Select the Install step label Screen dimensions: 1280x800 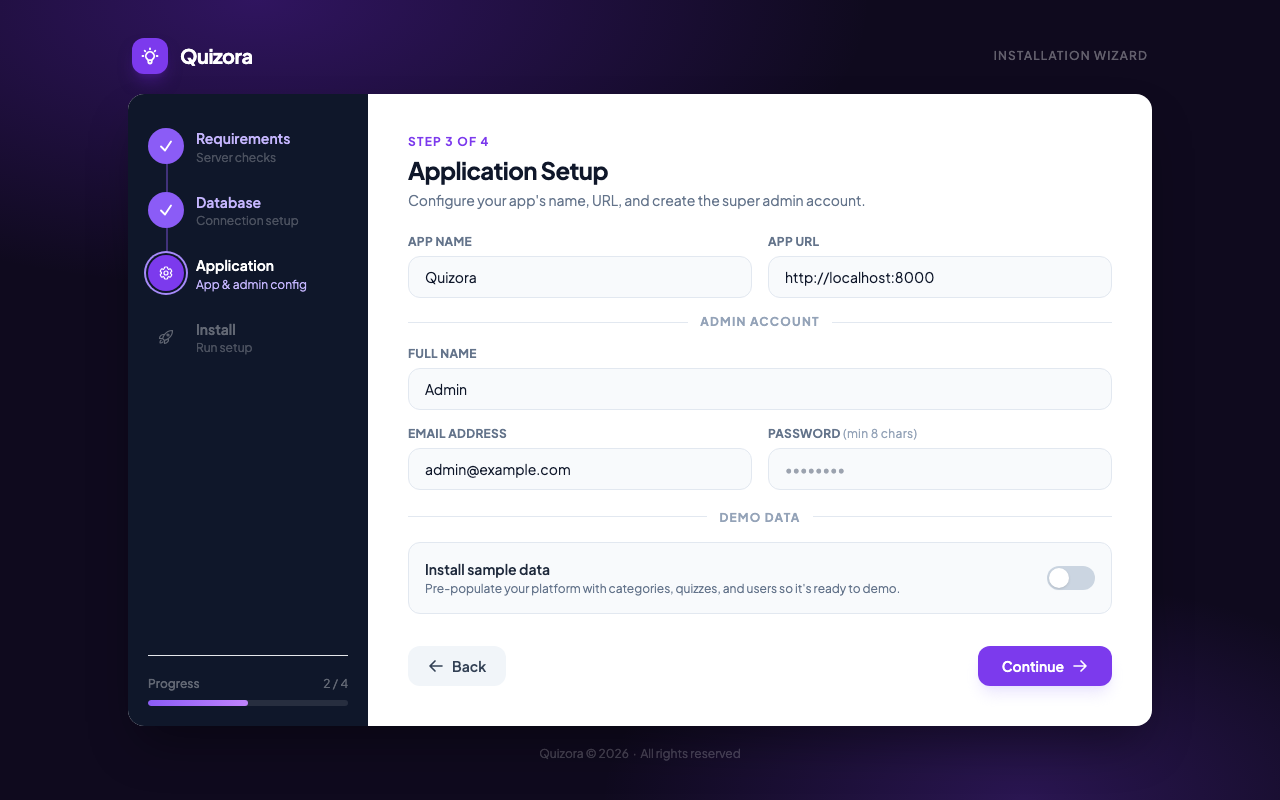[x=216, y=330]
